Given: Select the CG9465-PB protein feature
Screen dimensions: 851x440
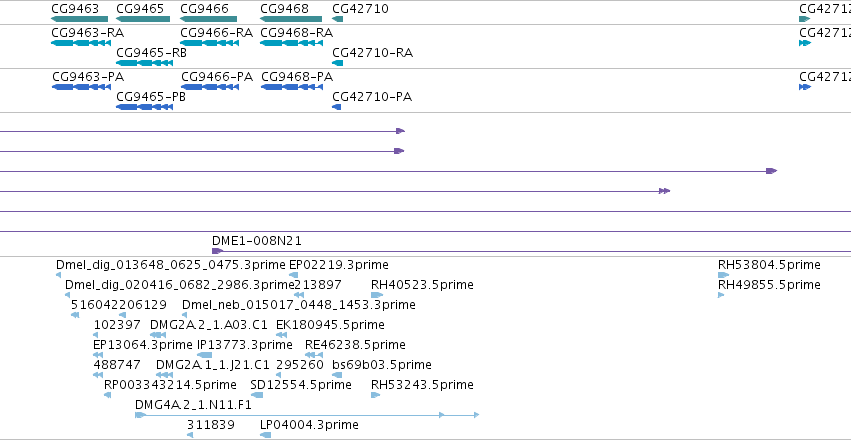Looking at the screenshot, I should pyautogui.click(x=144, y=107).
